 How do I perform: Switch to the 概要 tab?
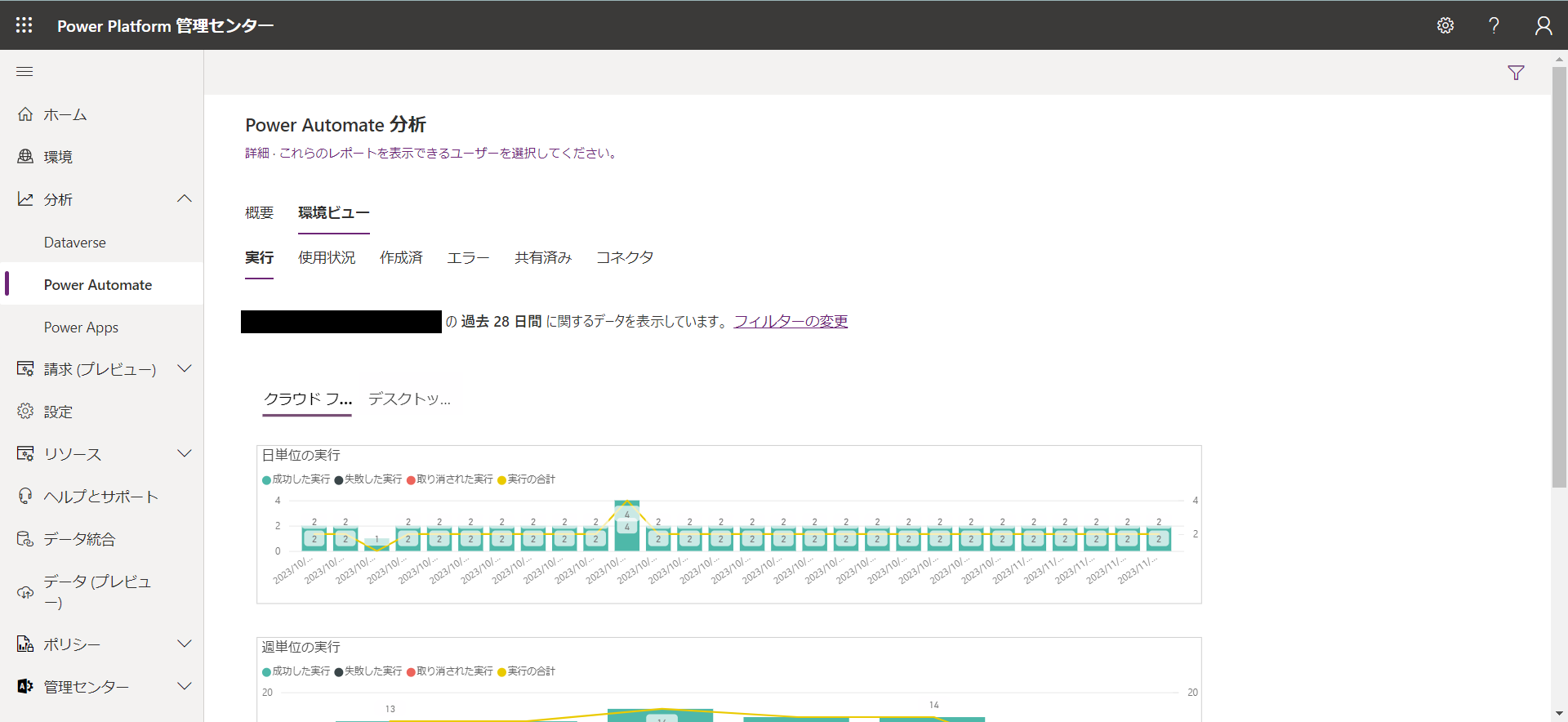point(260,212)
